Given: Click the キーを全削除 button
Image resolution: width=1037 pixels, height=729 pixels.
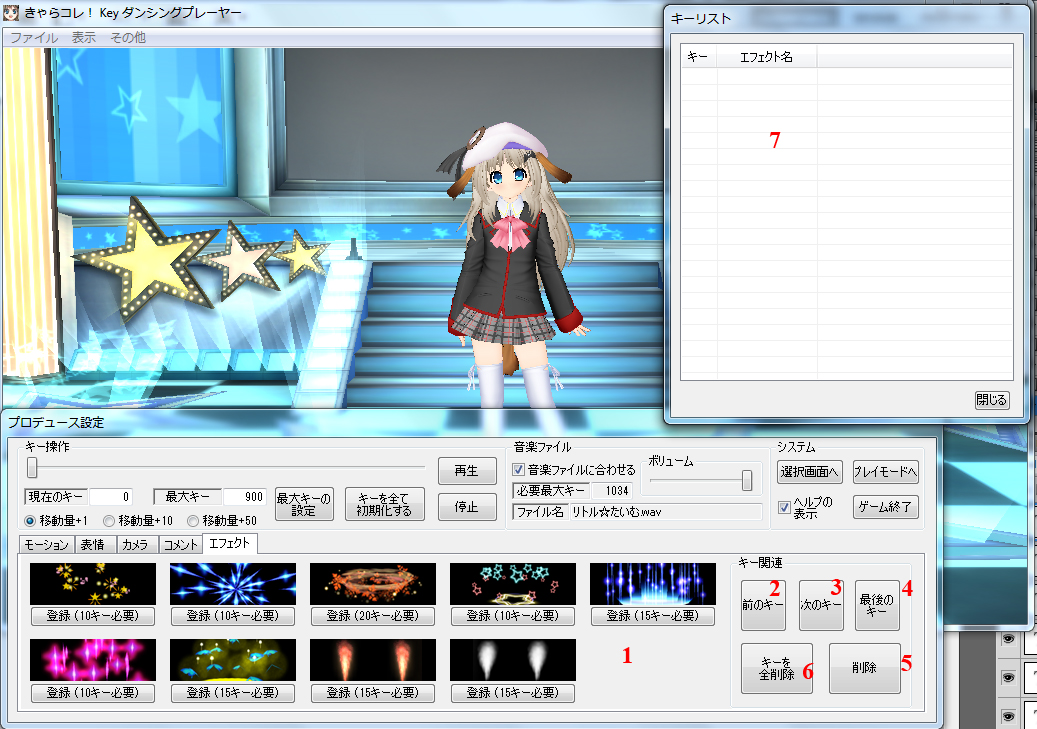Looking at the screenshot, I should pos(776,669).
